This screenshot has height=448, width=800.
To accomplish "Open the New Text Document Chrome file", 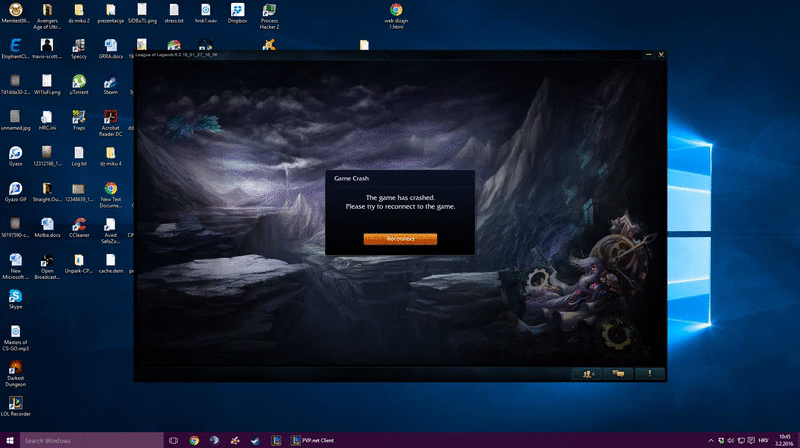I will [x=111, y=194].
